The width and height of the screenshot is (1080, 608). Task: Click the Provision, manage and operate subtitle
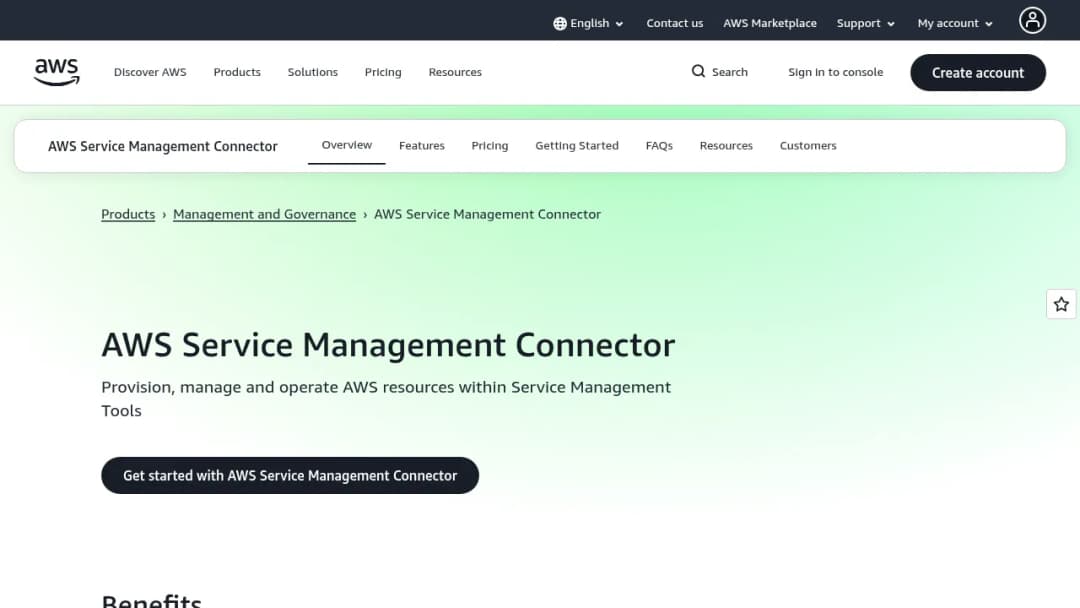(x=386, y=399)
